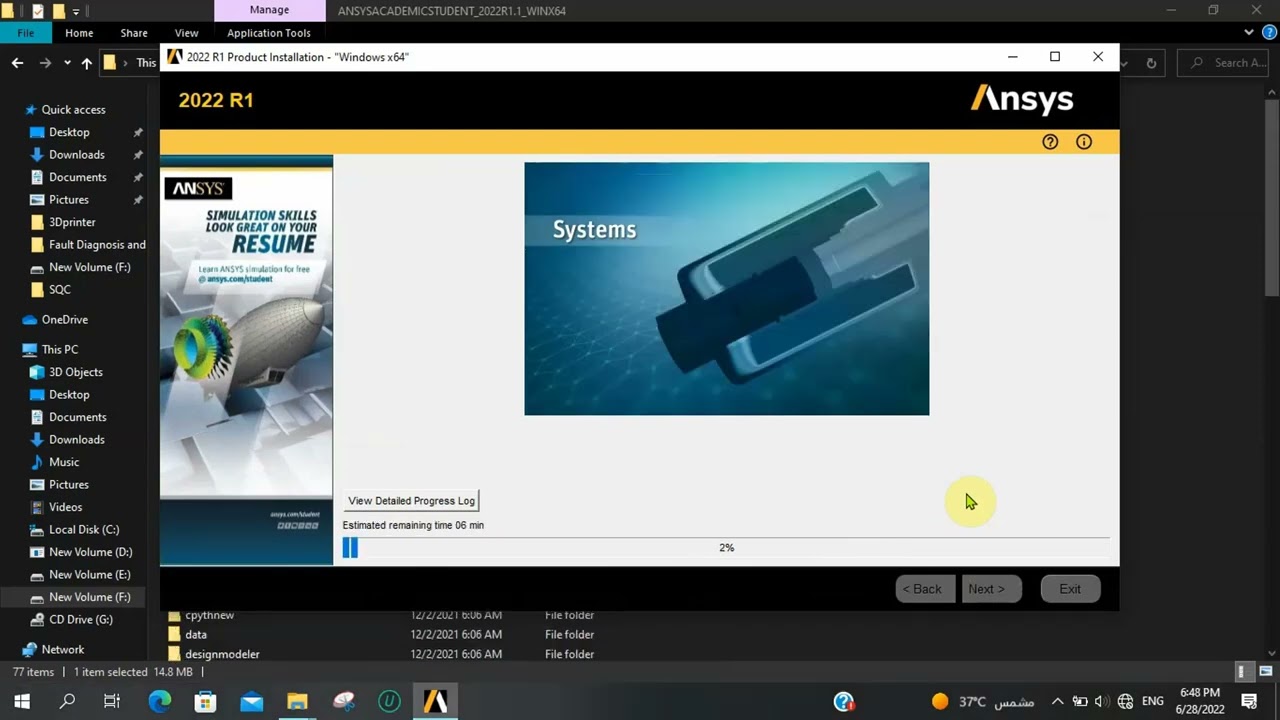This screenshot has height=720, width=1280.
Task: Click View Detailed Progress Log button
Action: click(412, 500)
